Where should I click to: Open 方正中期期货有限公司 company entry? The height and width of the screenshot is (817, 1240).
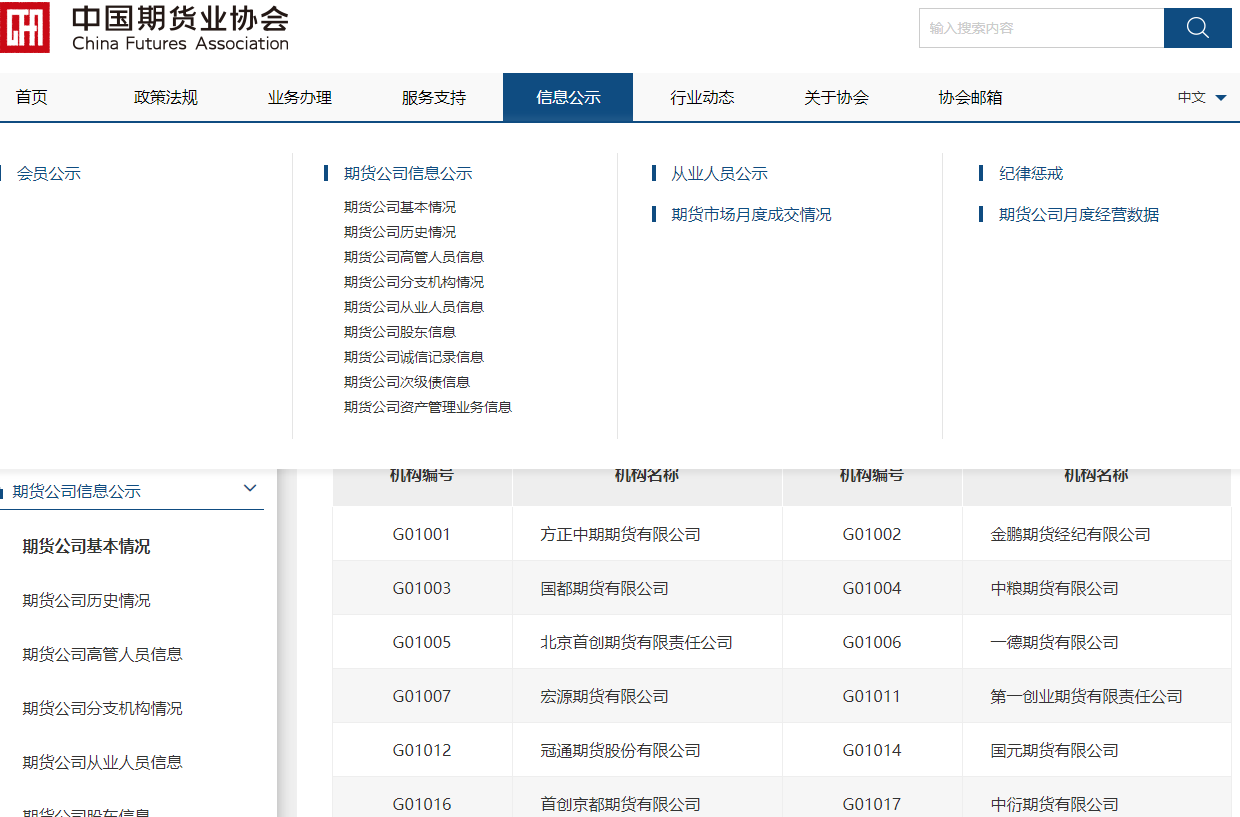(646, 533)
